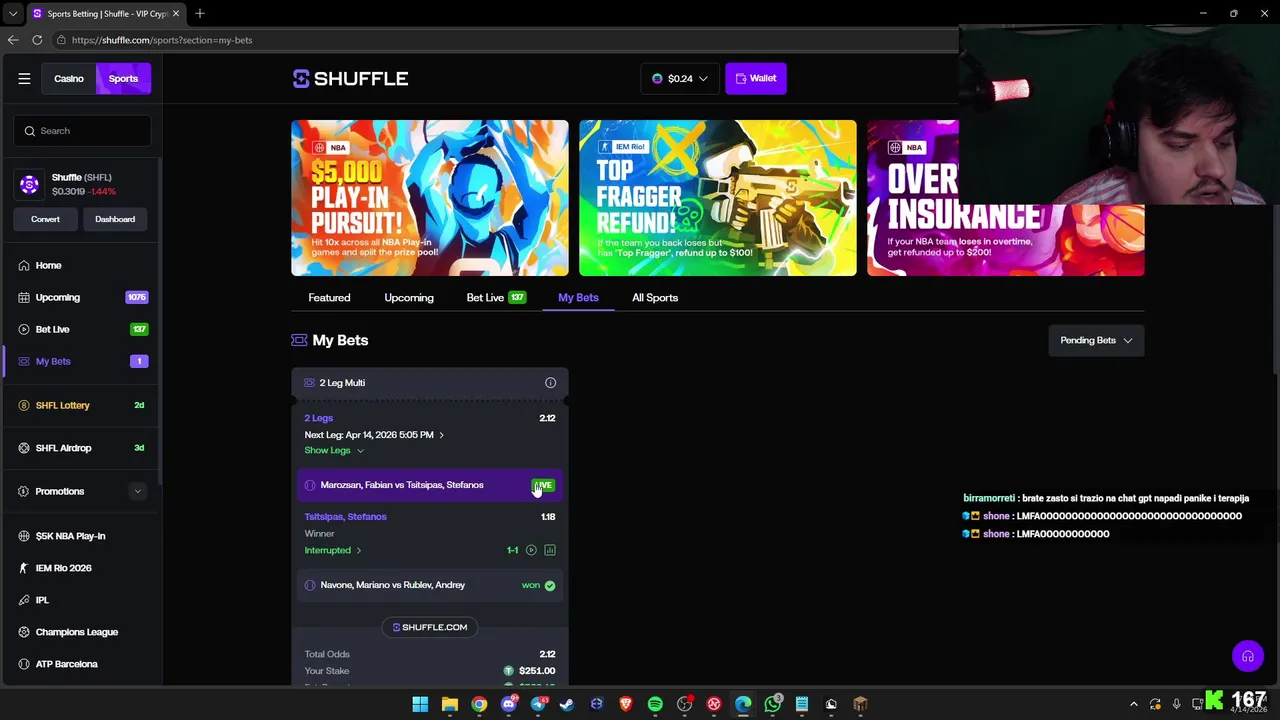Expand Next Leg date arrow
This screenshot has width=1280, height=720.
click(441, 435)
